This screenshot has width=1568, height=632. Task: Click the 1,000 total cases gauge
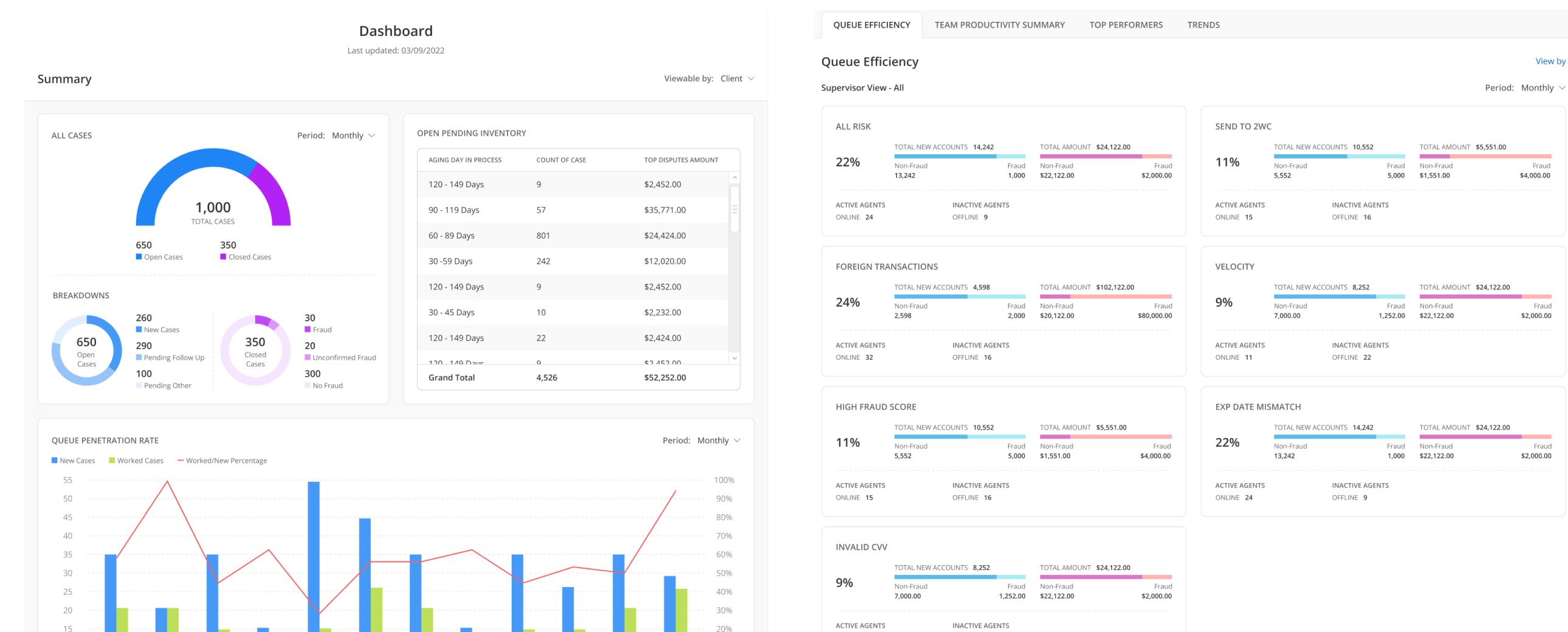click(213, 188)
